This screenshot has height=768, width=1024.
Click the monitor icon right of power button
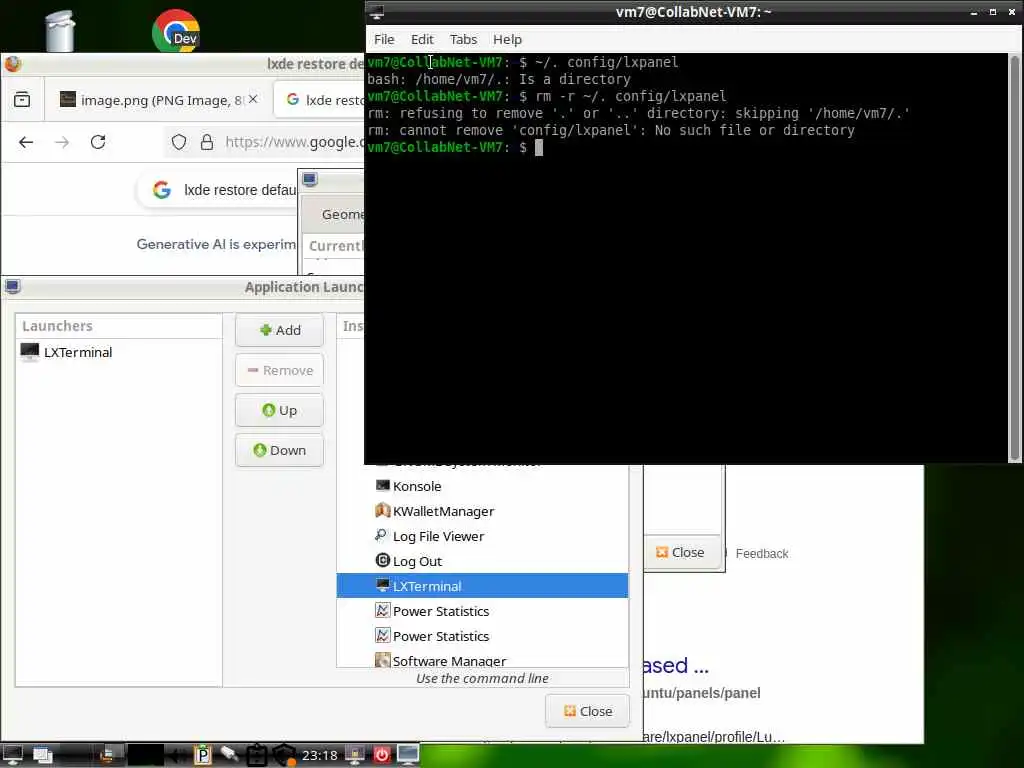point(408,755)
